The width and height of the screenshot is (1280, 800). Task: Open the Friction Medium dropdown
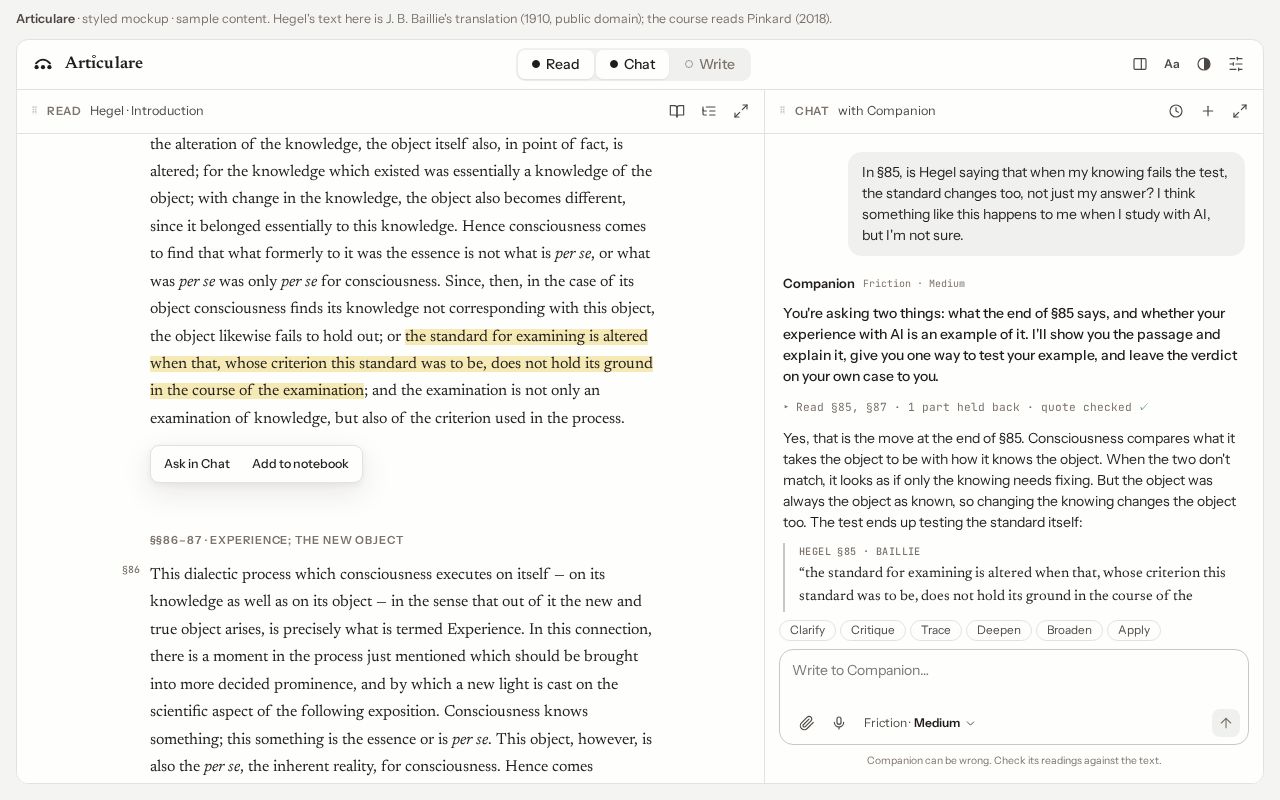coord(919,723)
